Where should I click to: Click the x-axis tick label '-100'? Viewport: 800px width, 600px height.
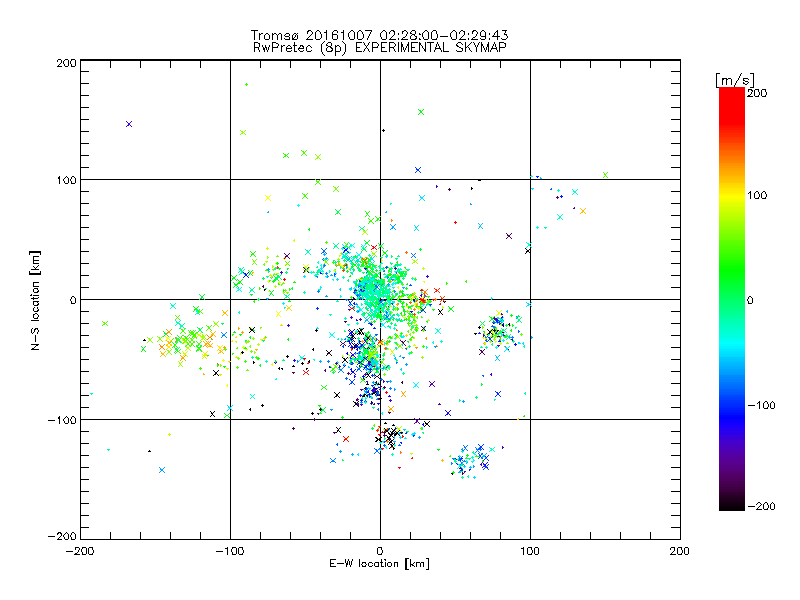[230, 551]
